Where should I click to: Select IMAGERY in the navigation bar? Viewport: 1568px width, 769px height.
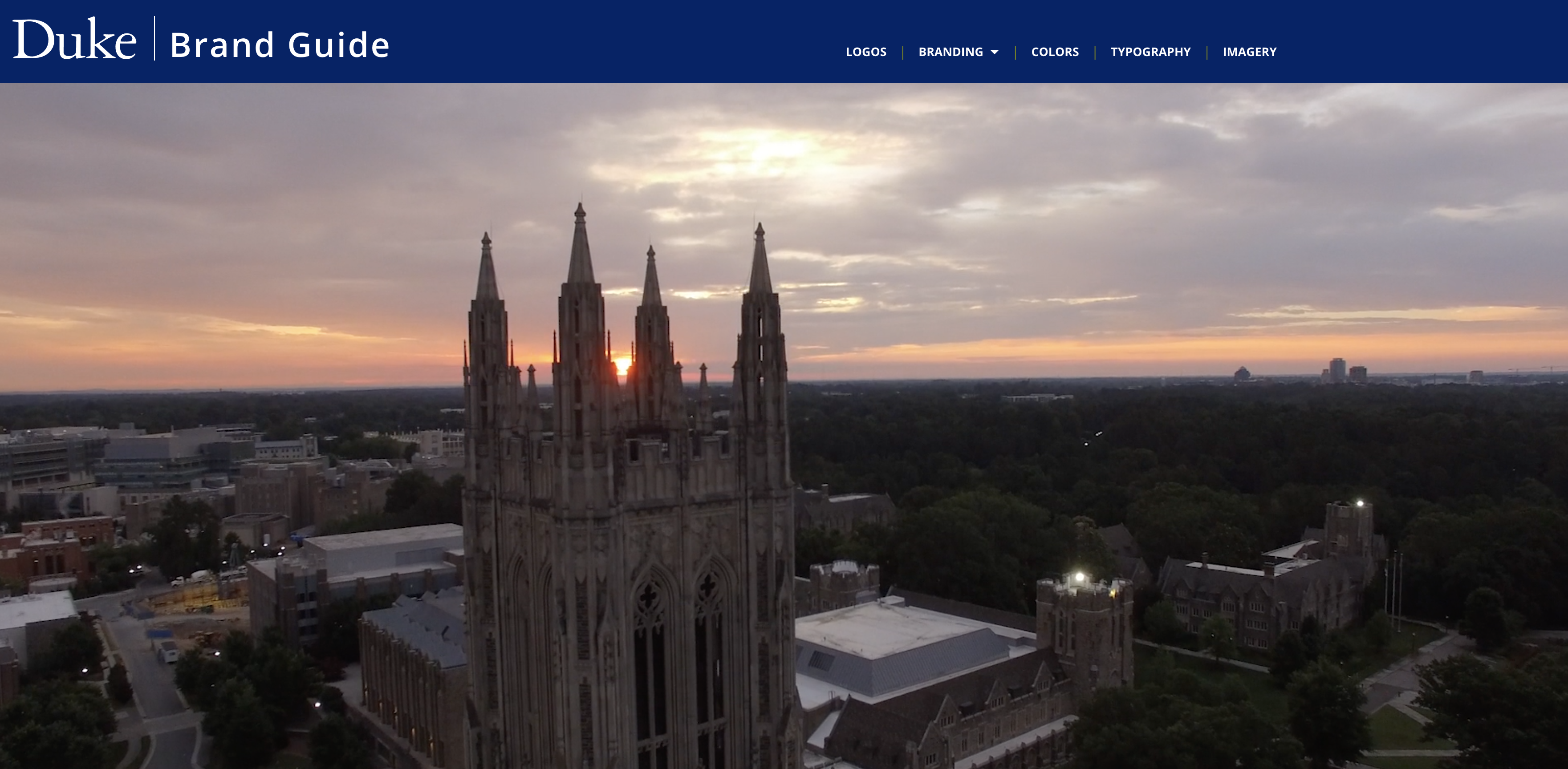click(1249, 52)
